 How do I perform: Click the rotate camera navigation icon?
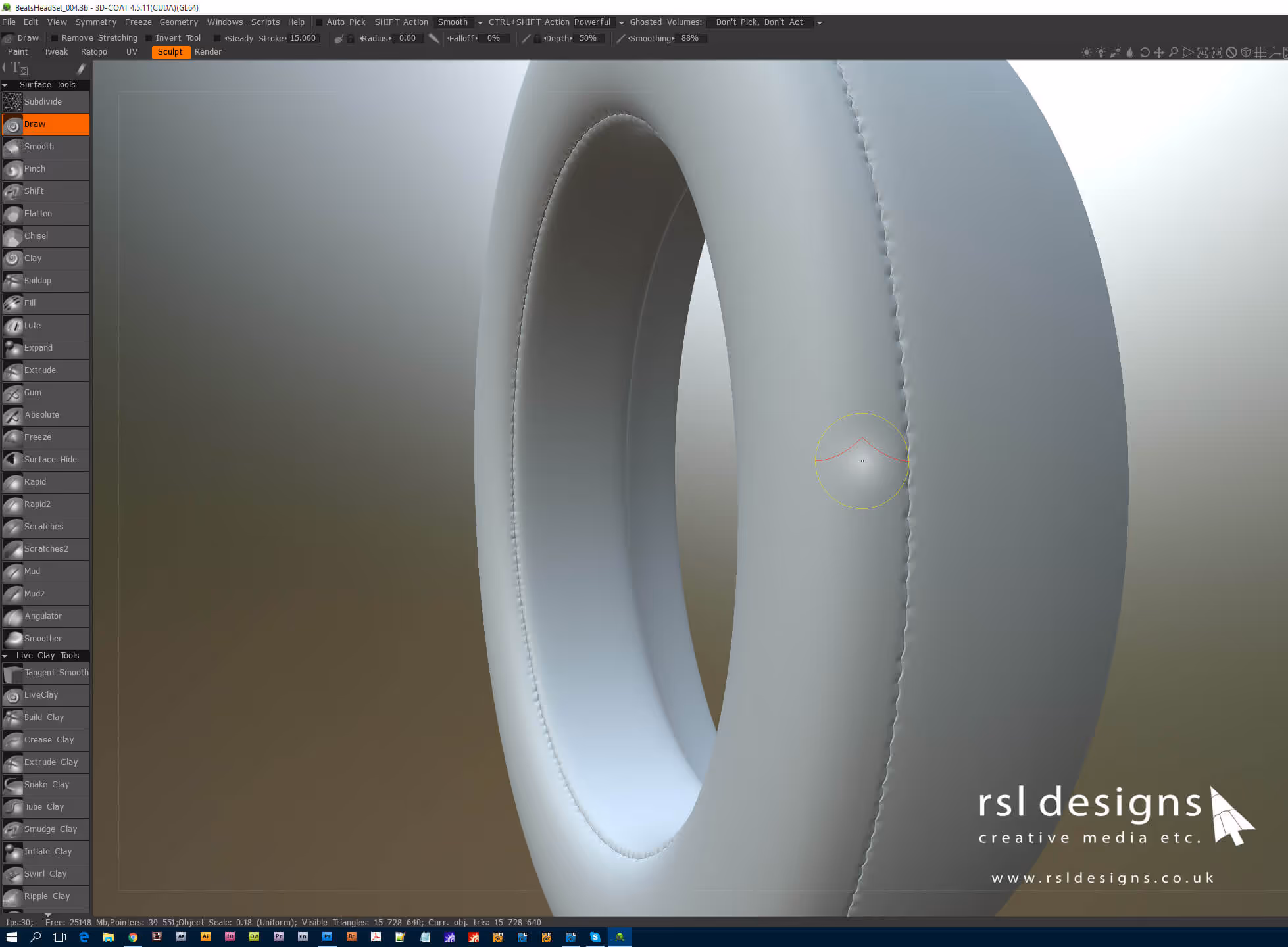click(1145, 53)
